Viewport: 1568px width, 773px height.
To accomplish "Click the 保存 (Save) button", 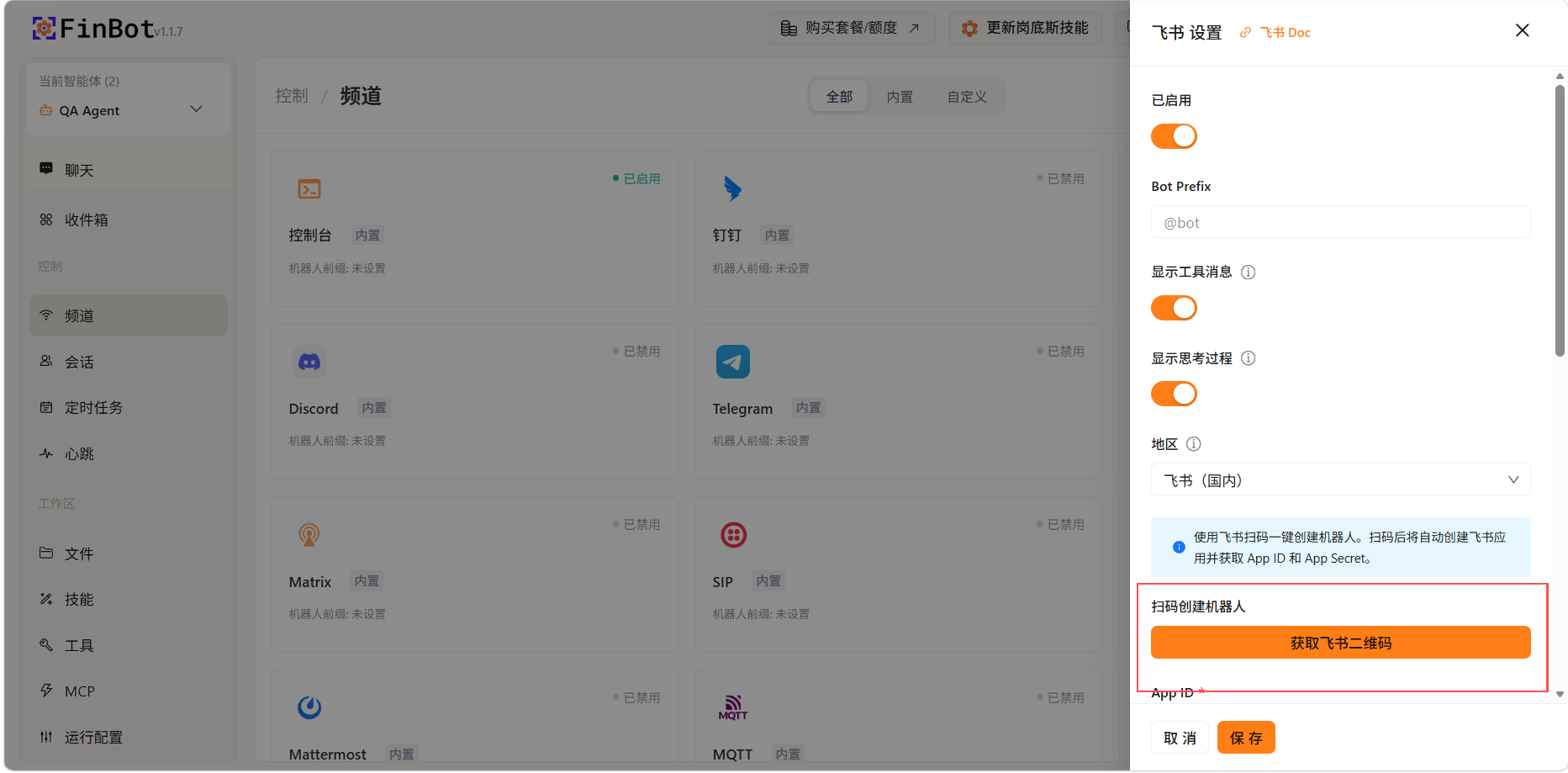I will click(x=1246, y=738).
